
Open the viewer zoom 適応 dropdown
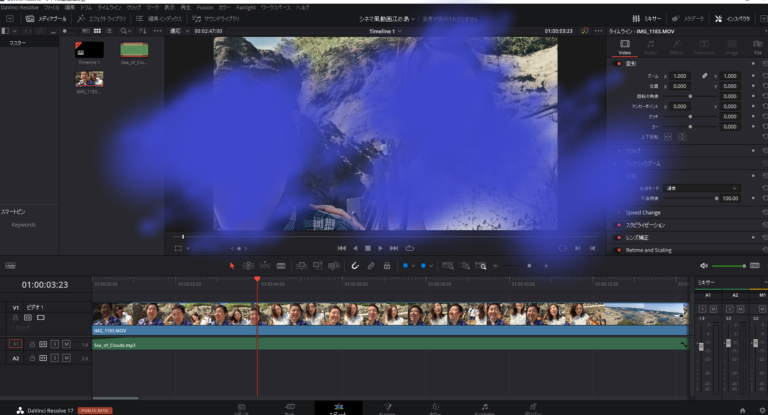[x=177, y=31]
